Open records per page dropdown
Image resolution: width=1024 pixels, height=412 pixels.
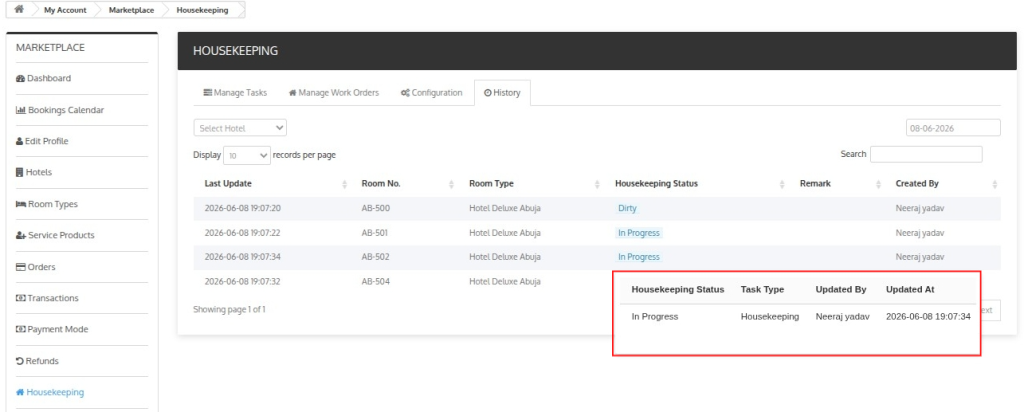point(247,155)
